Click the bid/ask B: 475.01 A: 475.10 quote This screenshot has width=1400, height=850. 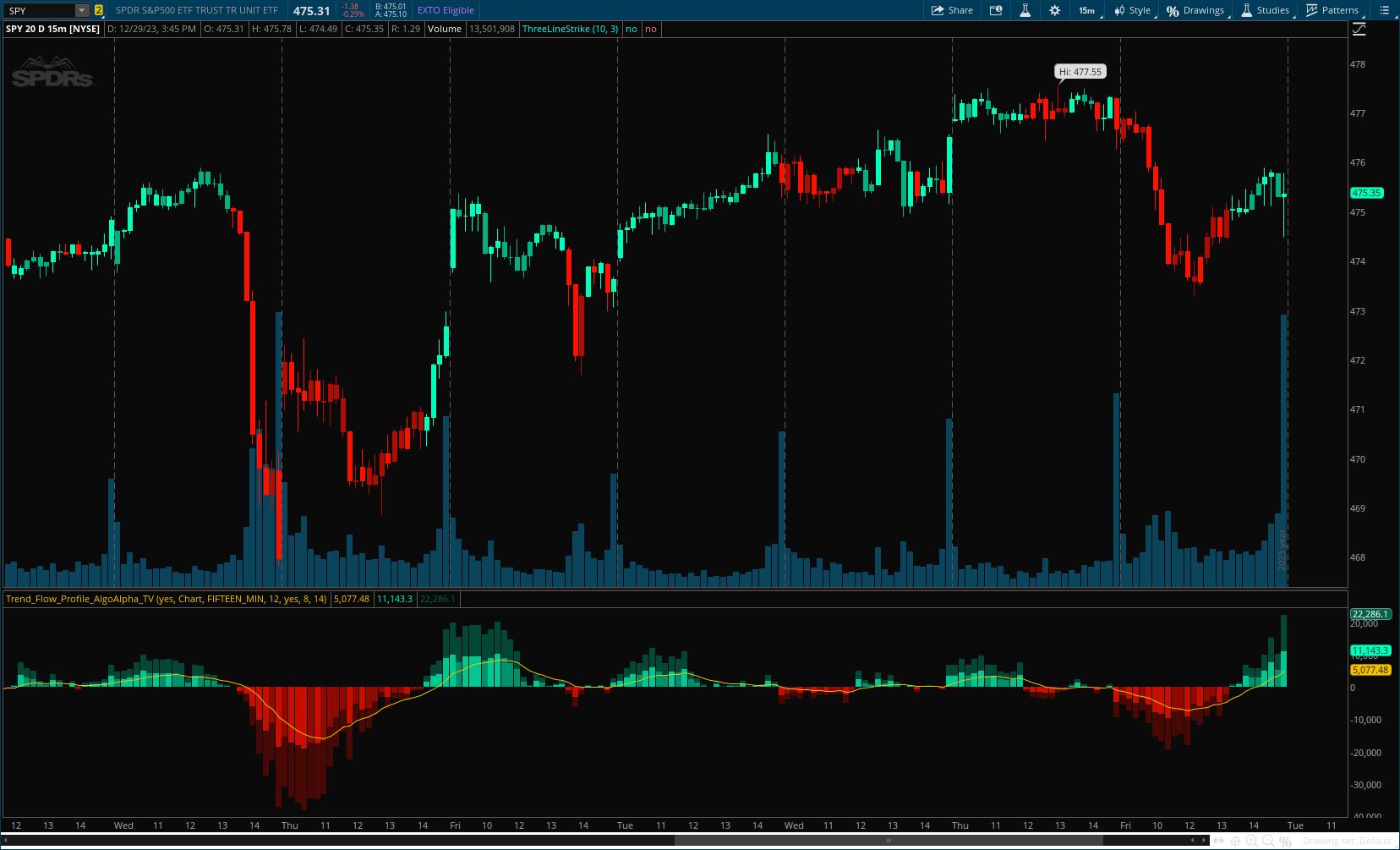[x=391, y=10]
